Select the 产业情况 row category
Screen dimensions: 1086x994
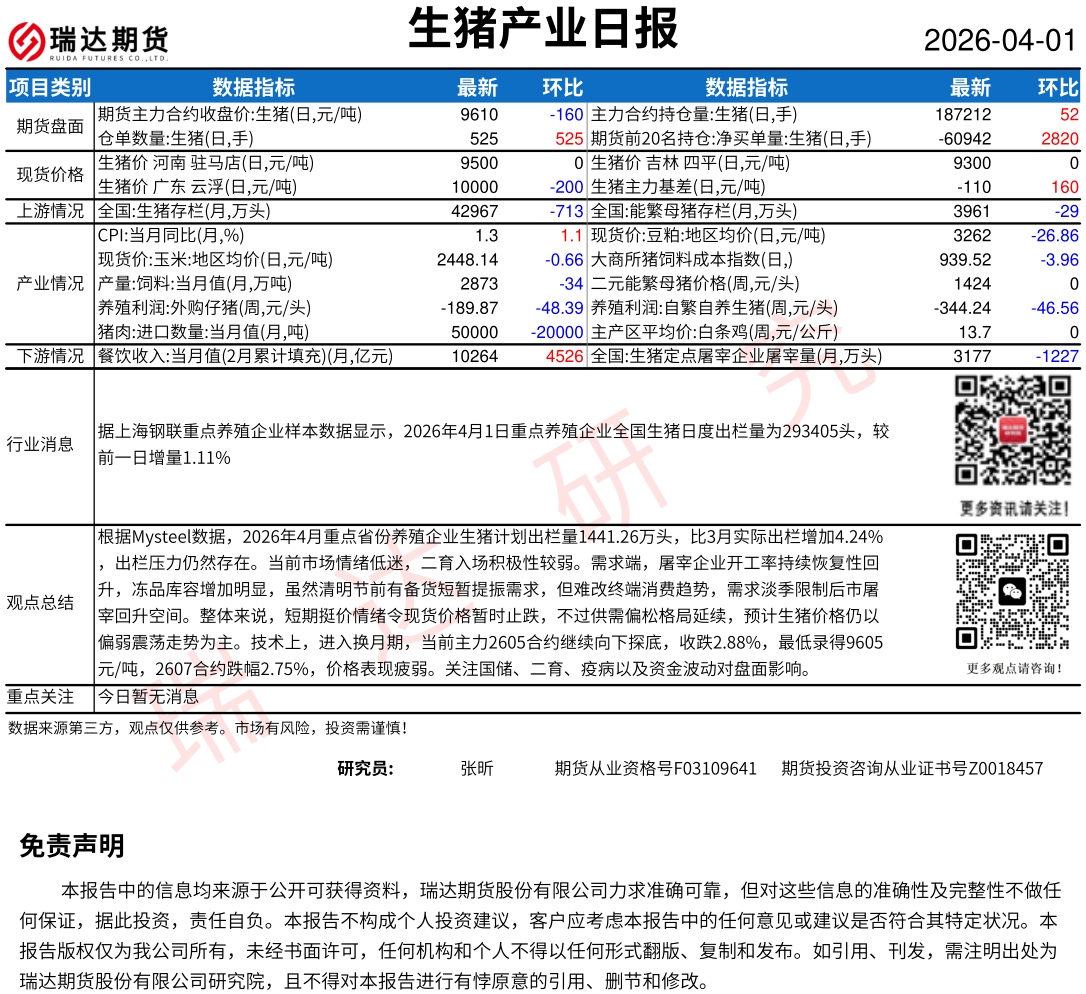[50, 283]
